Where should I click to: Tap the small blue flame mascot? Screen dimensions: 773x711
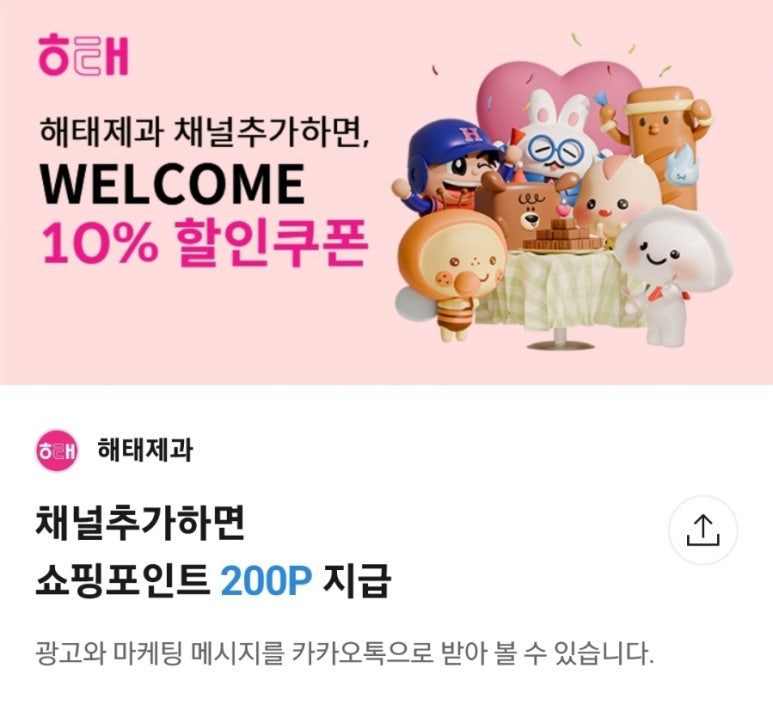(683, 166)
